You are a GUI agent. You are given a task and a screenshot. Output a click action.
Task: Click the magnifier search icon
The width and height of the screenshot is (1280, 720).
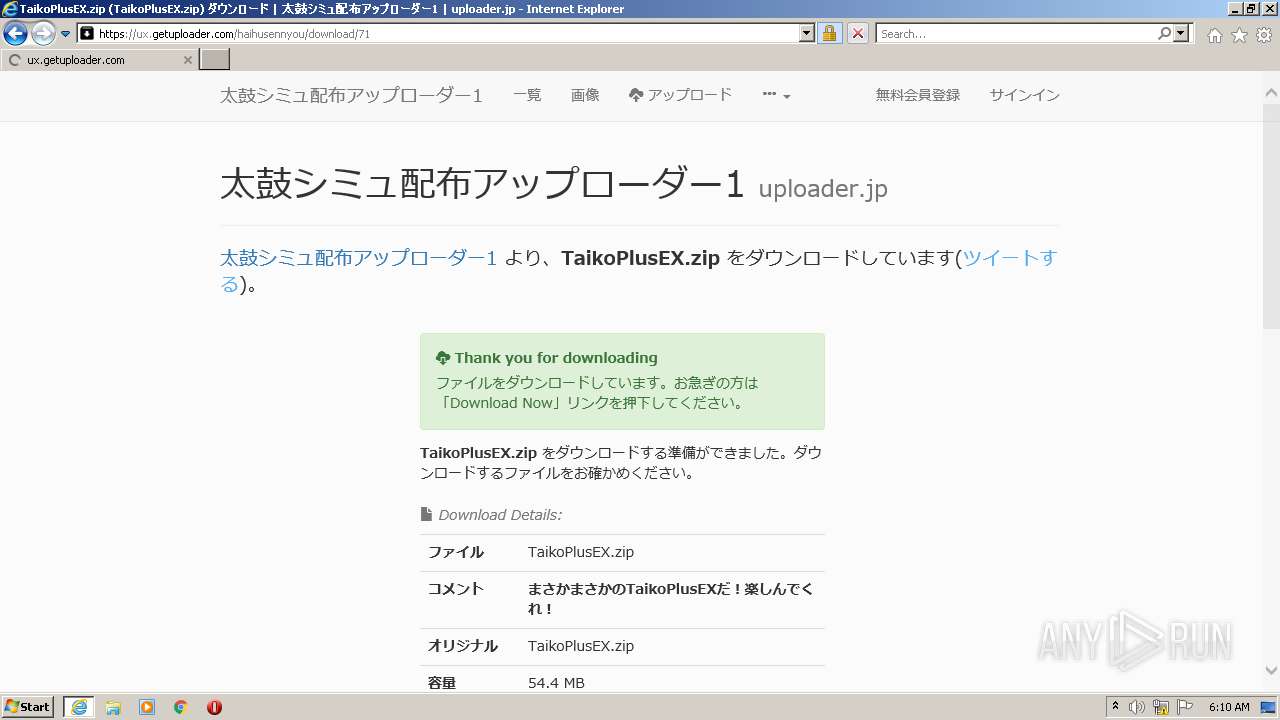[1165, 34]
